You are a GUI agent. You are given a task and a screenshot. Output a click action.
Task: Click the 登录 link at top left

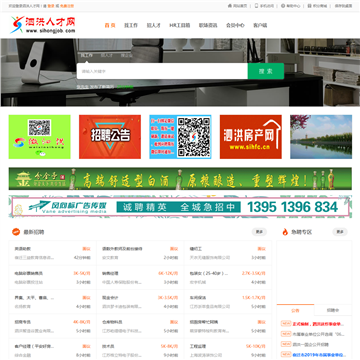[51, 6]
